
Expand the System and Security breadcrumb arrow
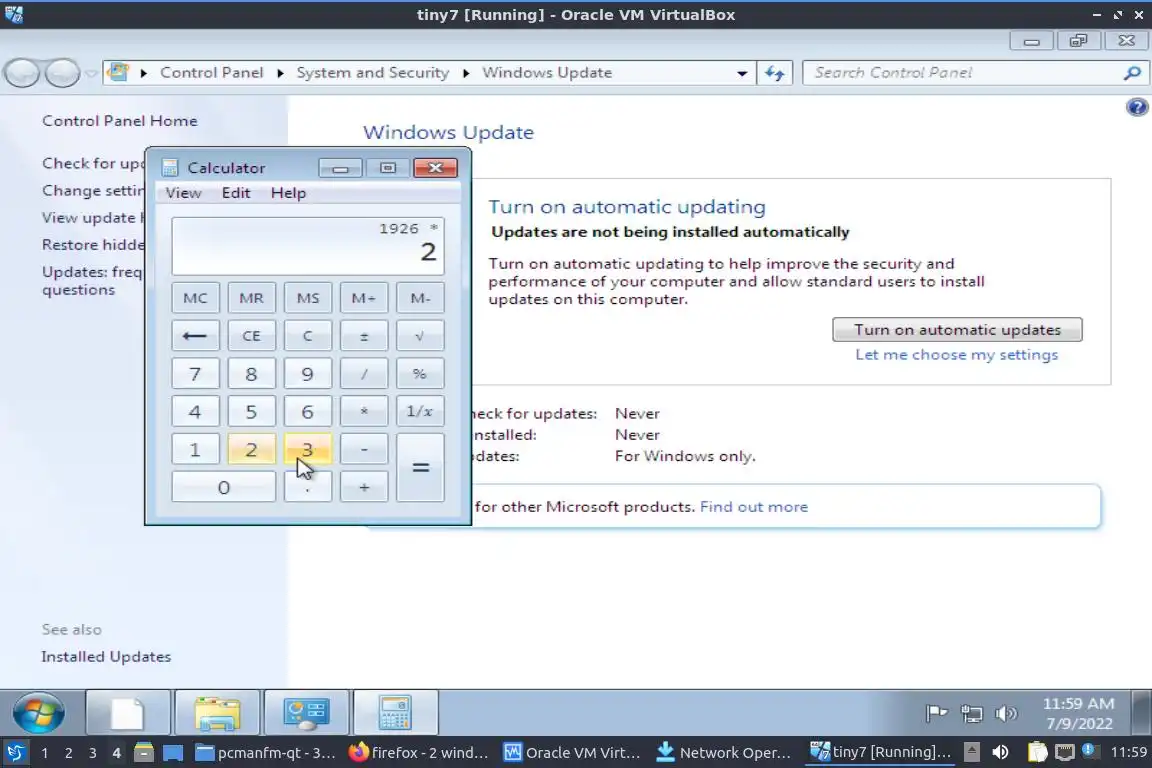click(x=466, y=73)
